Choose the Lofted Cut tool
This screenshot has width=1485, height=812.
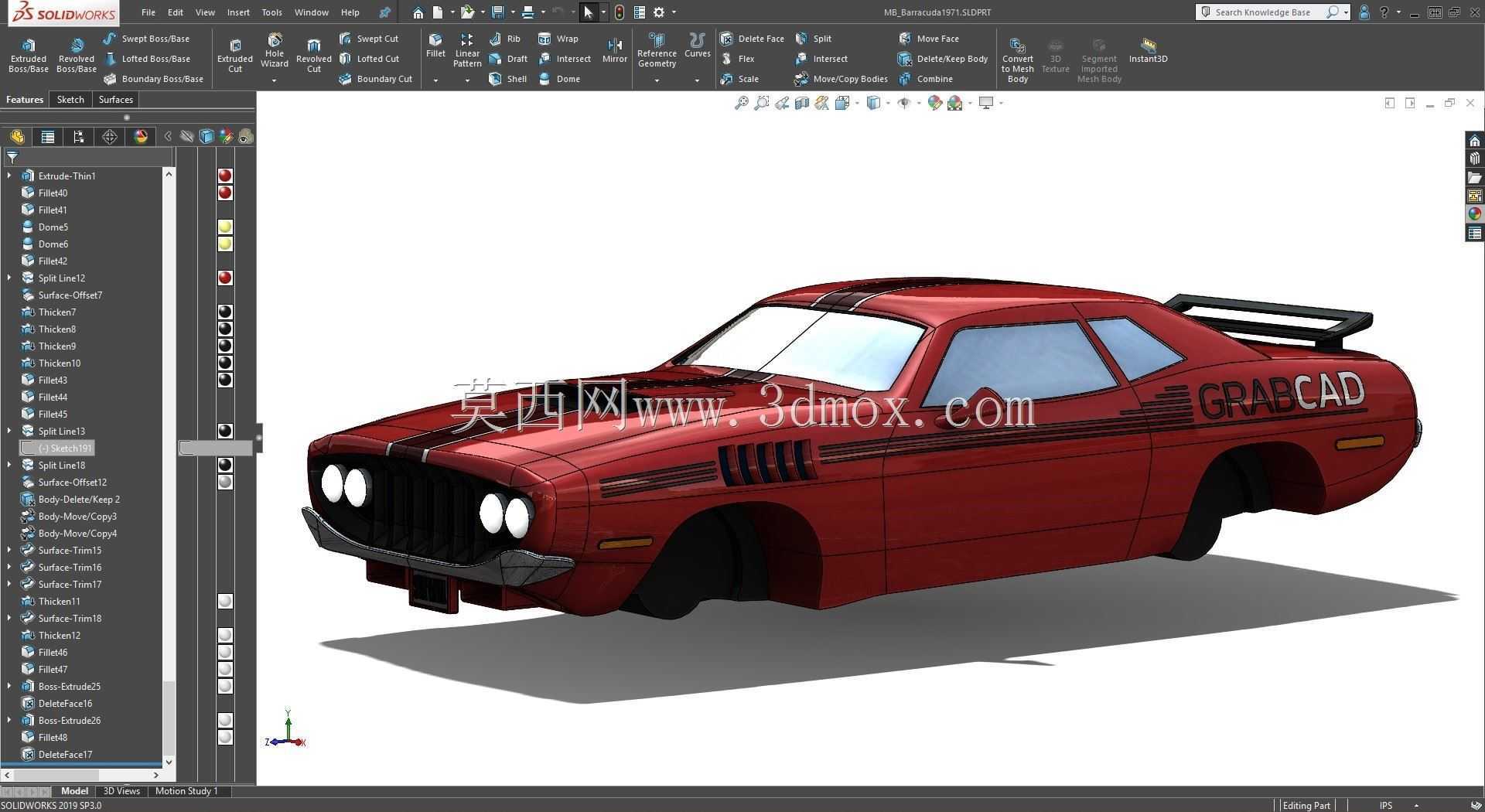click(369, 59)
